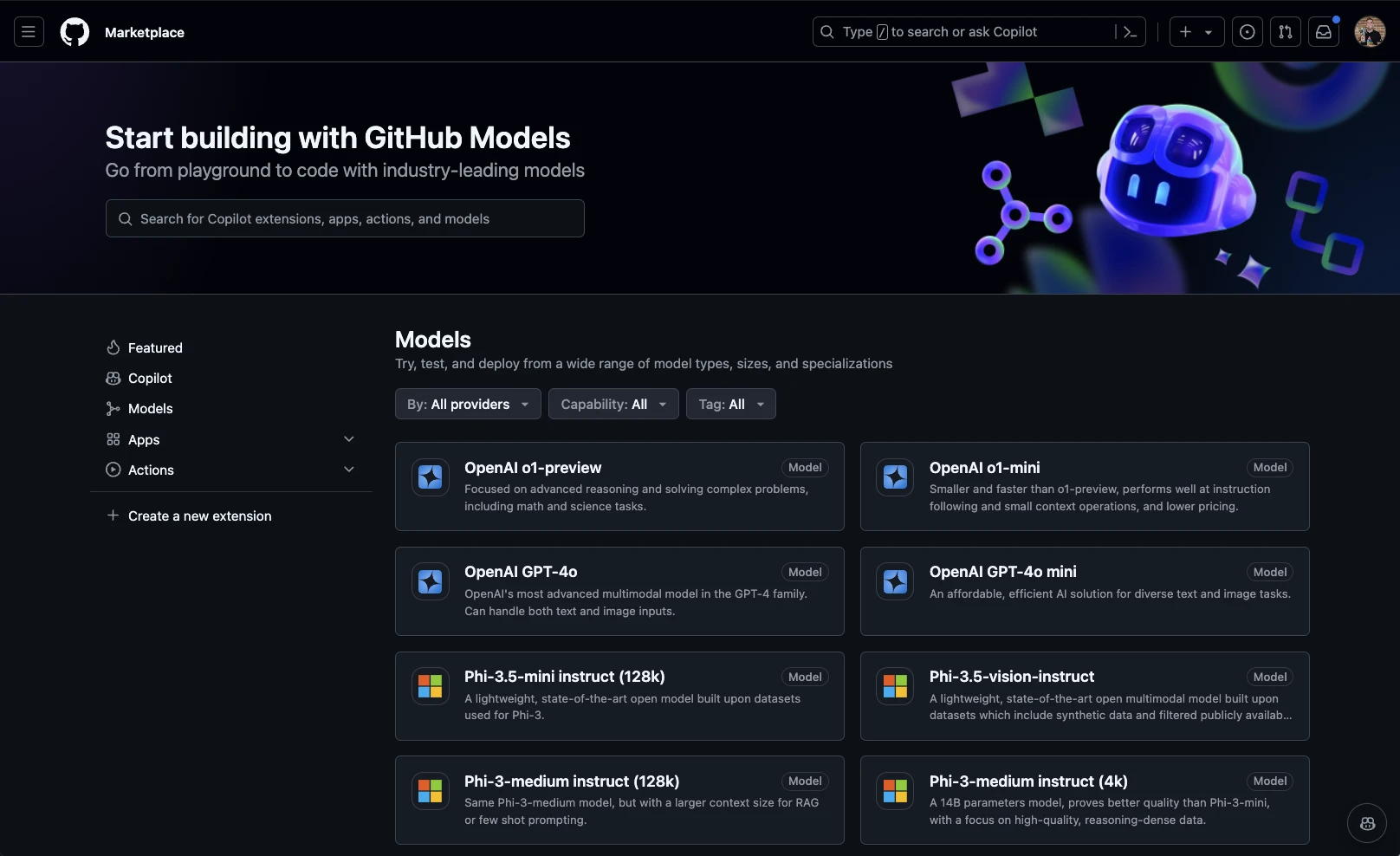
Task: Open the notifications inbox icon
Action: (x=1324, y=32)
